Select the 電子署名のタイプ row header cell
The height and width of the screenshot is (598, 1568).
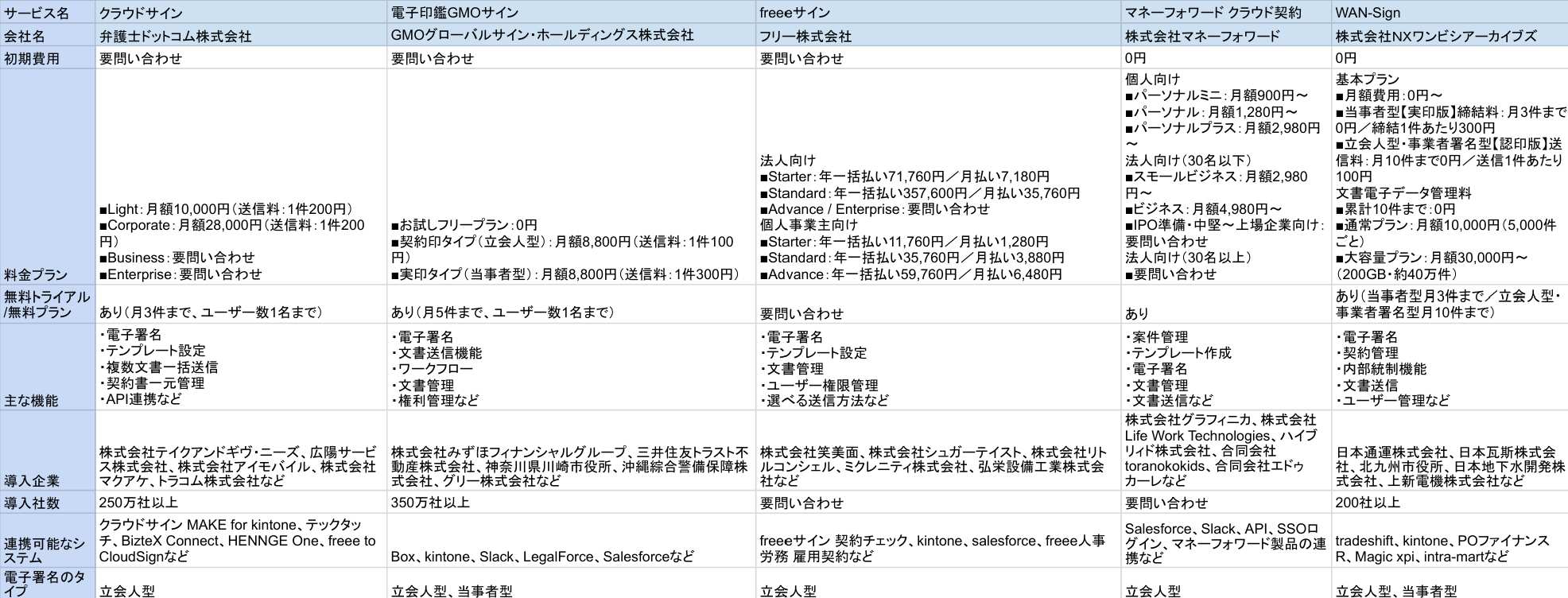coord(48,583)
